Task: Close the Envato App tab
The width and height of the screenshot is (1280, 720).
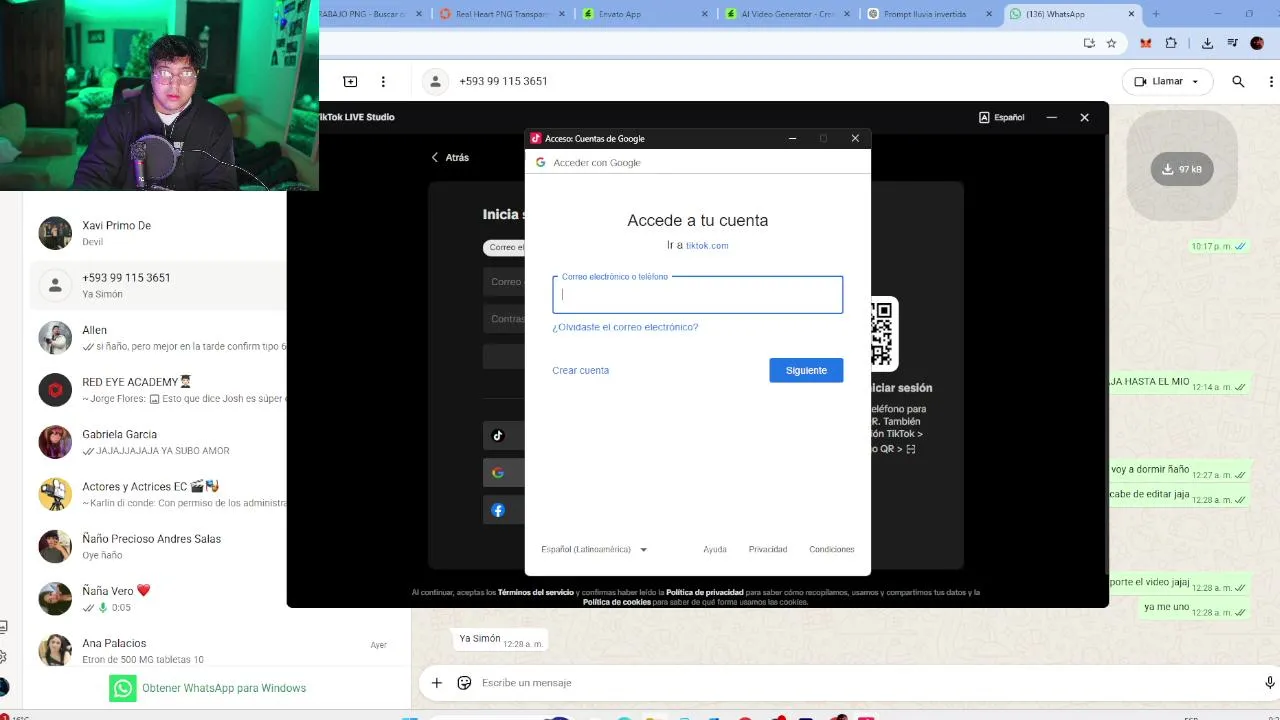Action: pyautogui.click(x=705, y=14)
